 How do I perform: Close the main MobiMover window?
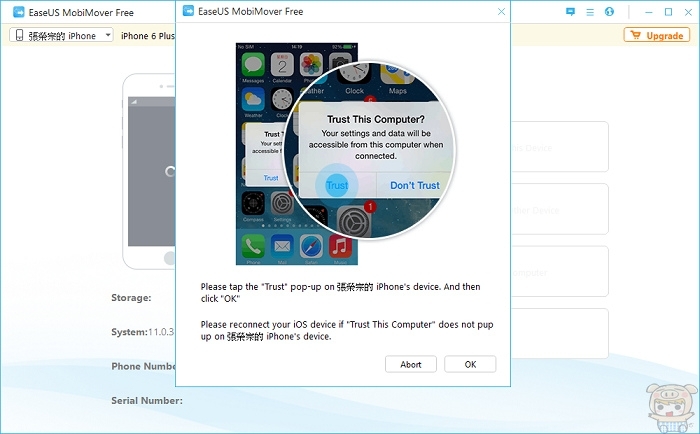pyautogui.click(x=688, y=12)
